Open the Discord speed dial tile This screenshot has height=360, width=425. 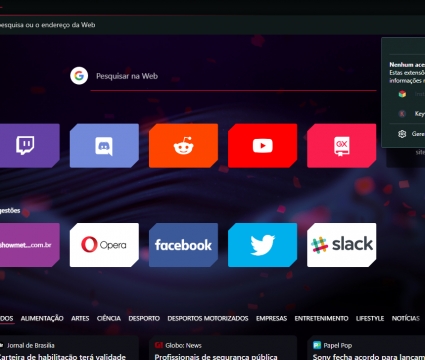(x=104, y=146)
